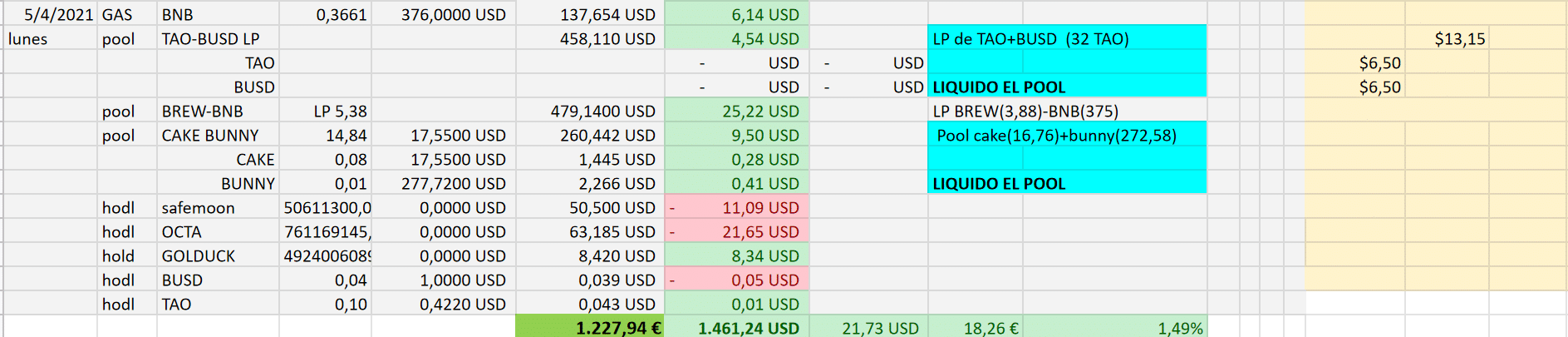The image size is (1568, 337).
Task: Select the date cell 5/4/2021
Action: pos(51,14)
